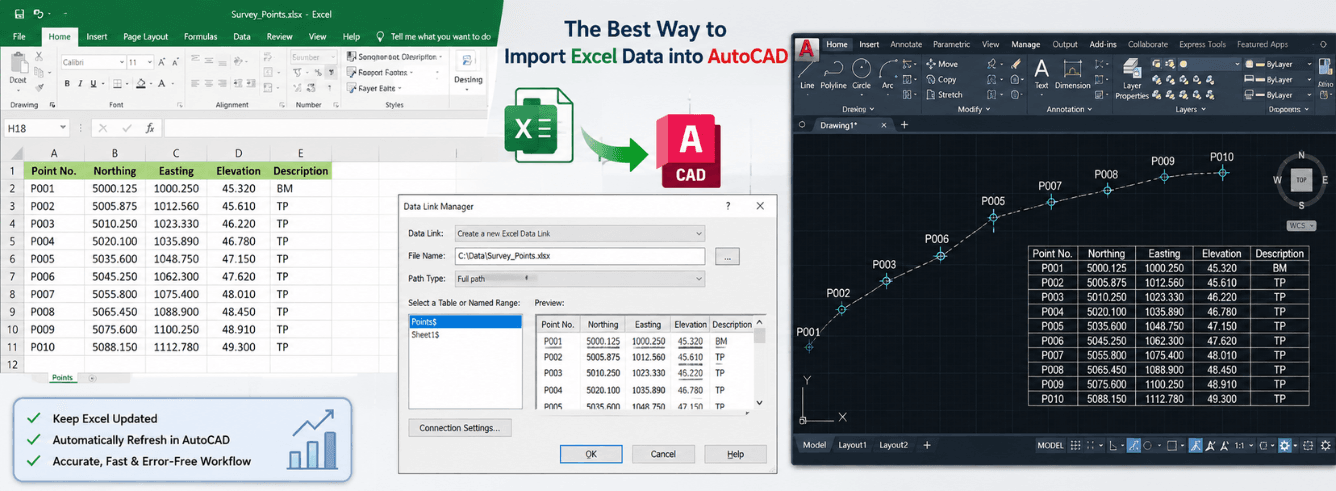Viewport: 1336px width, 491px height.
Task: Select the AutoCAD Text tool
Action: pos(1041,73)
